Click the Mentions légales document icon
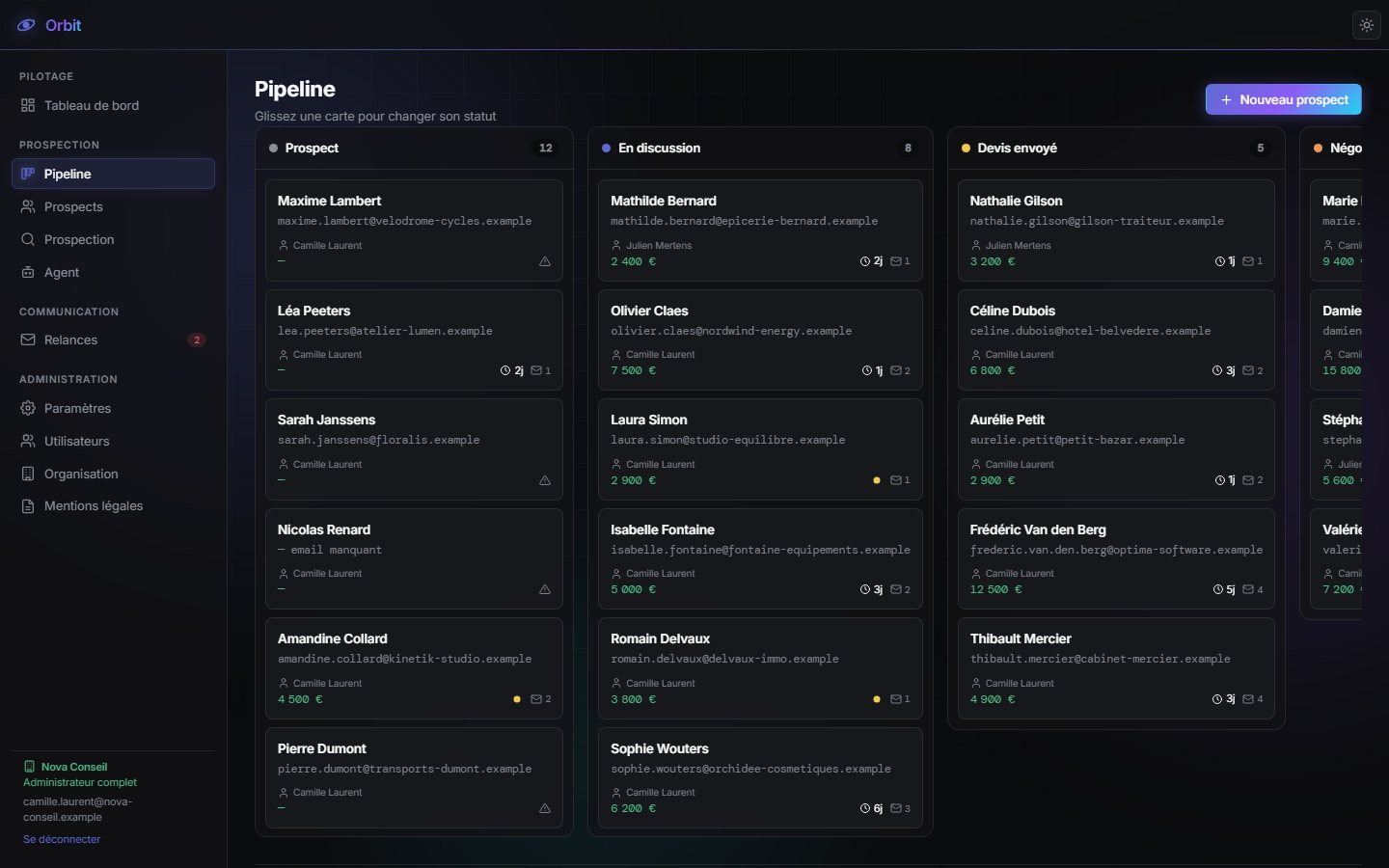Image resolution: width=1389 pixels, height=868 pixels. (28, 505)
